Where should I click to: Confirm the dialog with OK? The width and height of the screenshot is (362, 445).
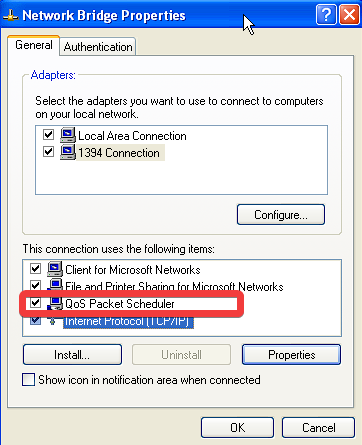(x=237, y=427)
